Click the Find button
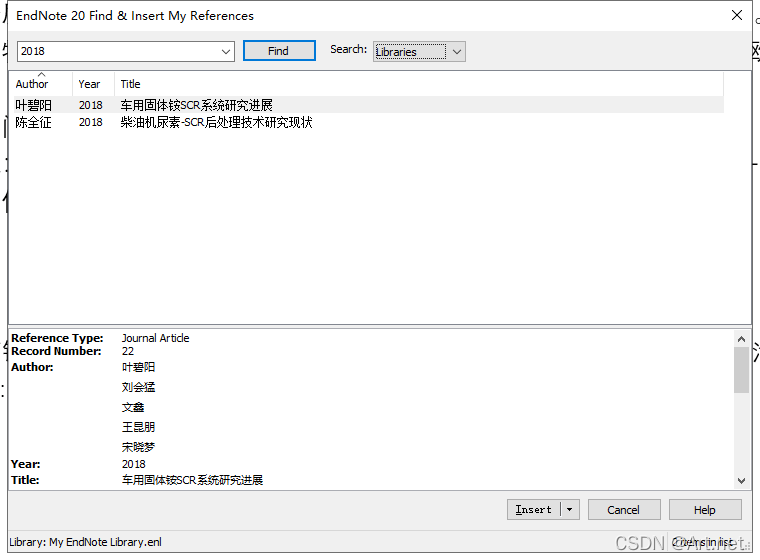760x560 pixels. click(279, 51)
